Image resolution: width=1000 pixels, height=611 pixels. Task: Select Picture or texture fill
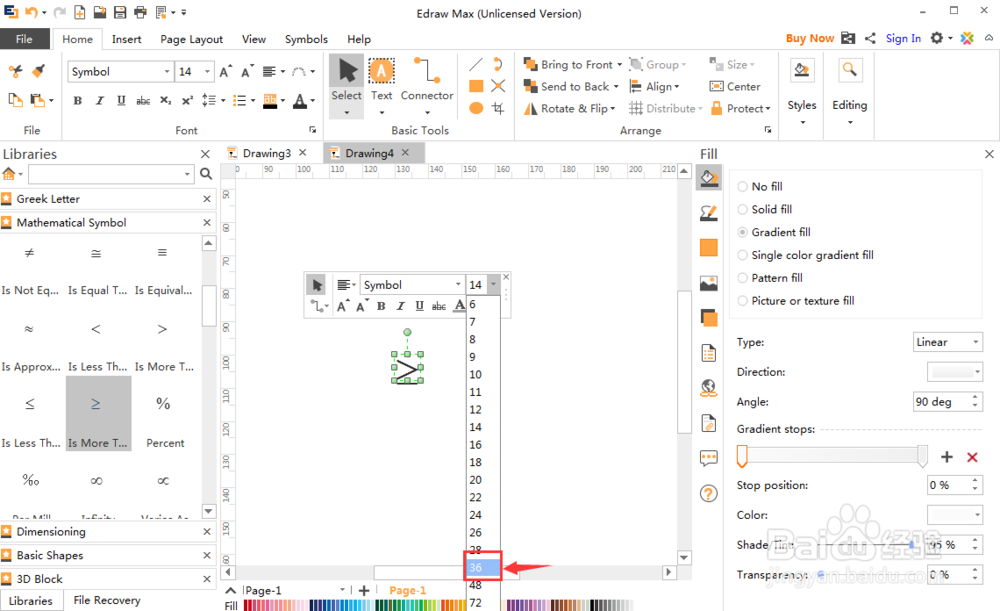tap(796, 301)
